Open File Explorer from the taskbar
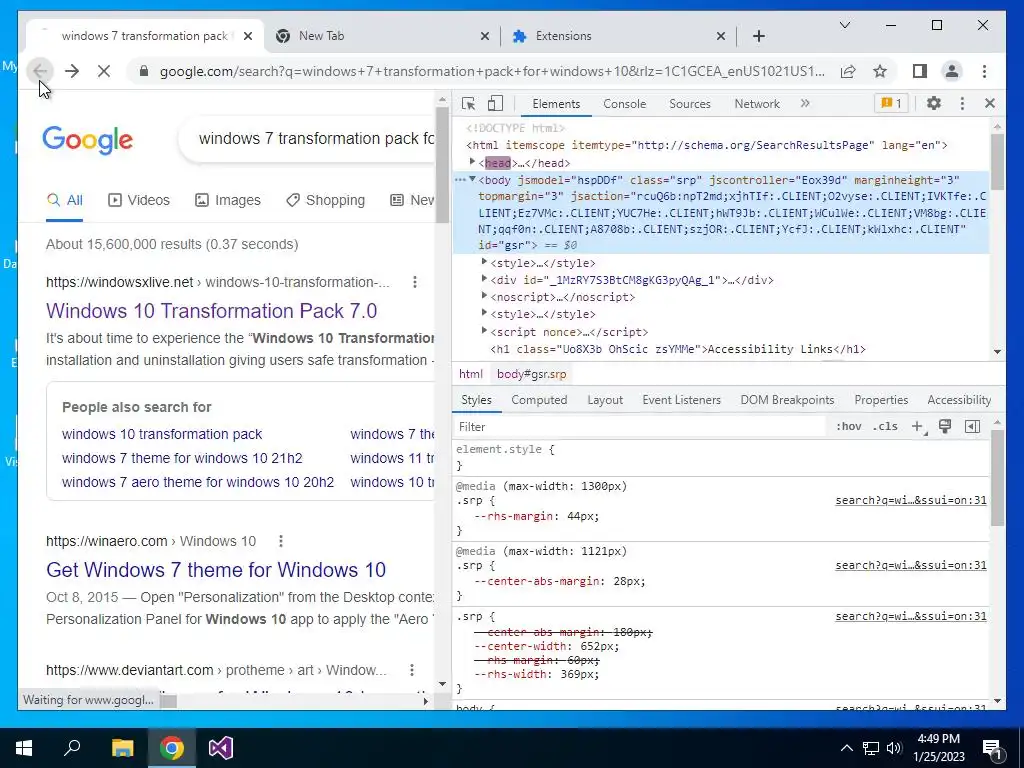 pyautogui.click(x=122, y=748)
